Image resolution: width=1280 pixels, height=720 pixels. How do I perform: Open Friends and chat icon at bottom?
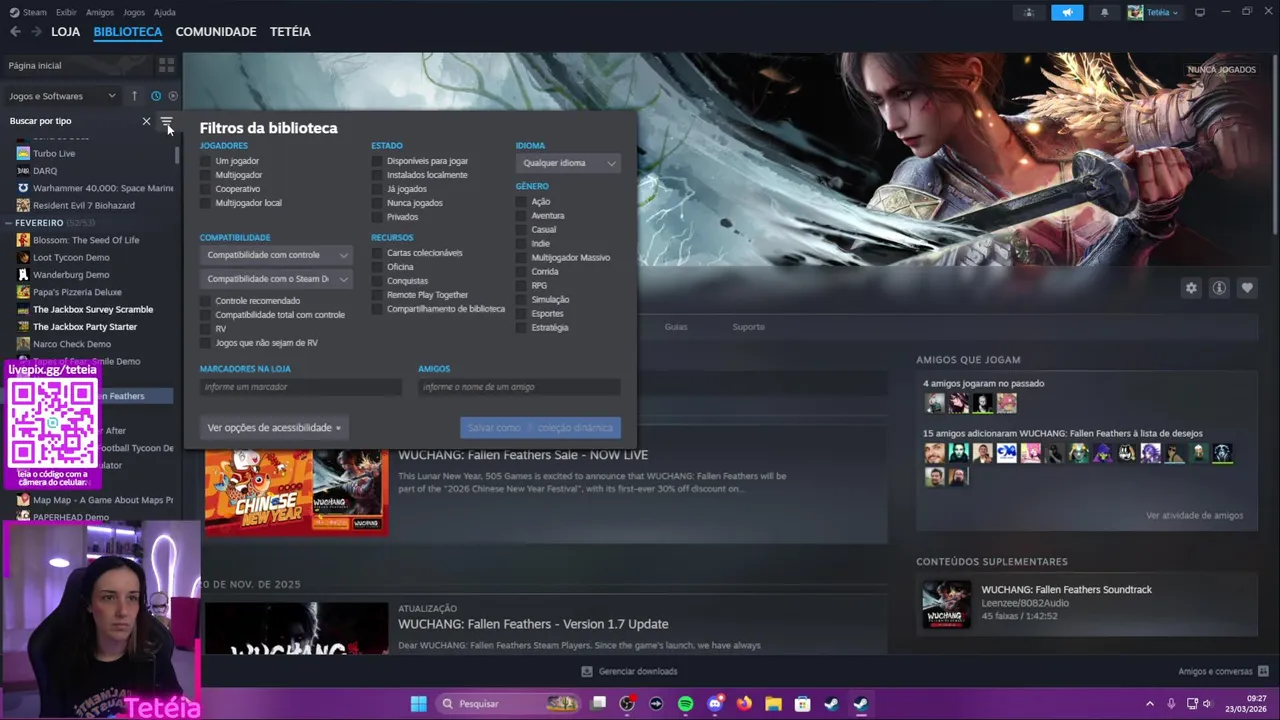(1263, 671)
